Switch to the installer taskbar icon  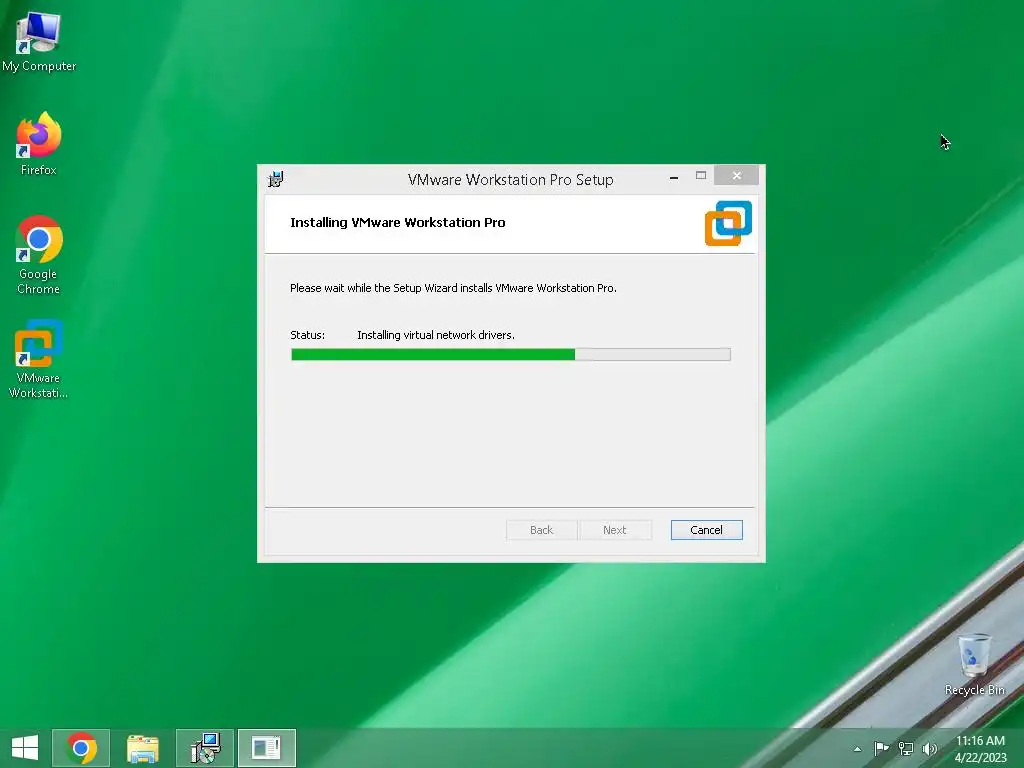pyautogui.click(x=205, y=748)
